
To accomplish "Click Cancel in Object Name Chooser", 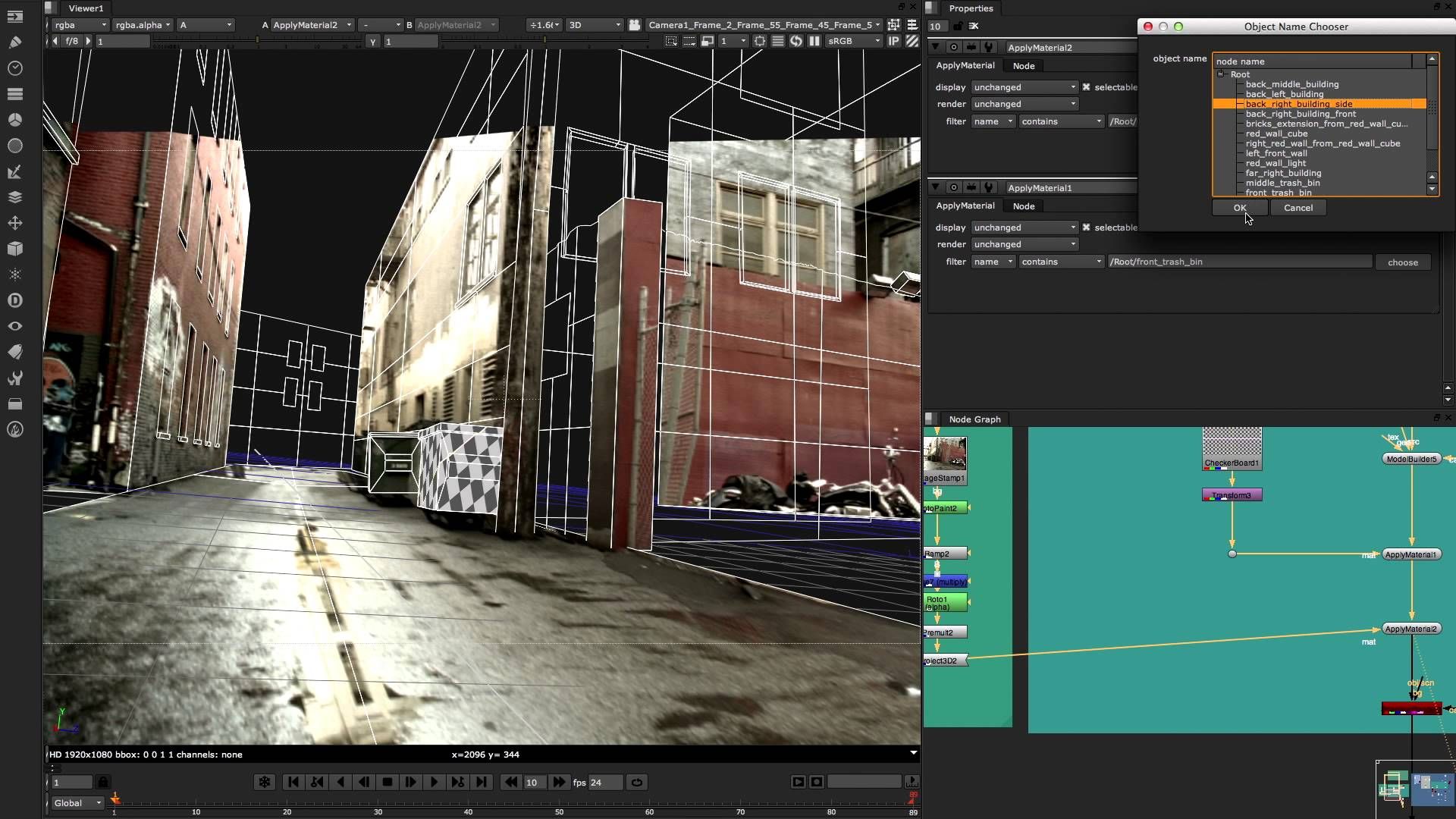I will (x=1298, y=208).
